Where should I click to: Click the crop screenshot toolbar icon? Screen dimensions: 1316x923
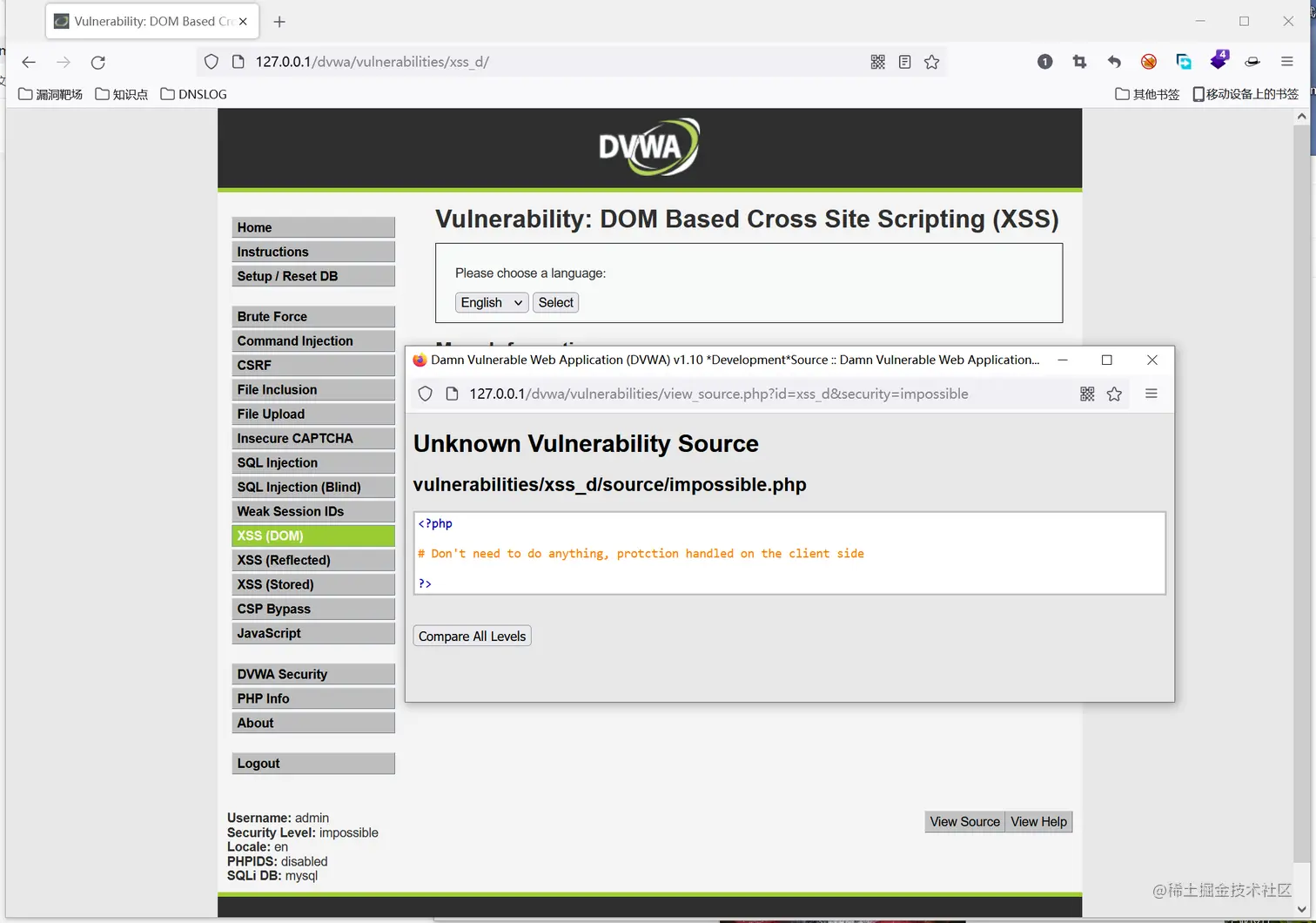(1080, 62)
